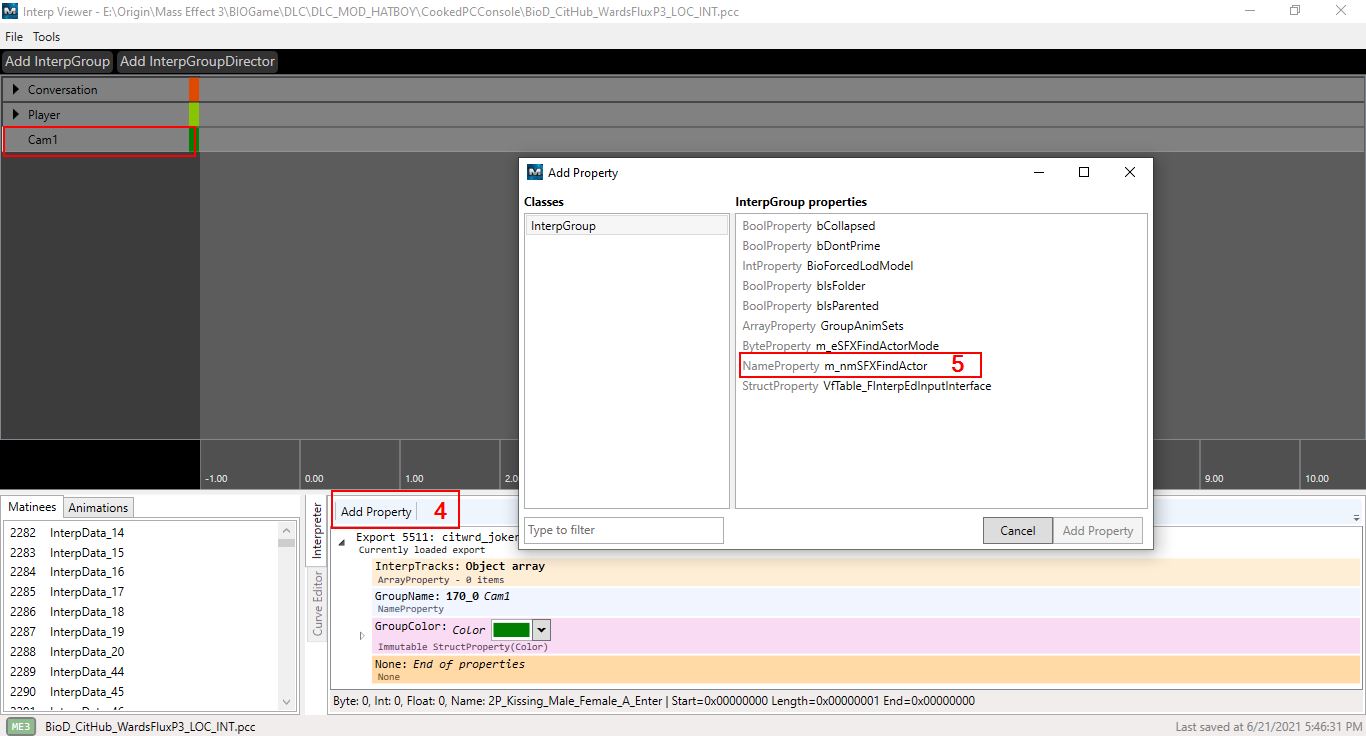Select the GroupName 170_0 Cam1 row
Image resolution: width=1366 pixels, height=736 pixels.
coord(866,601)
